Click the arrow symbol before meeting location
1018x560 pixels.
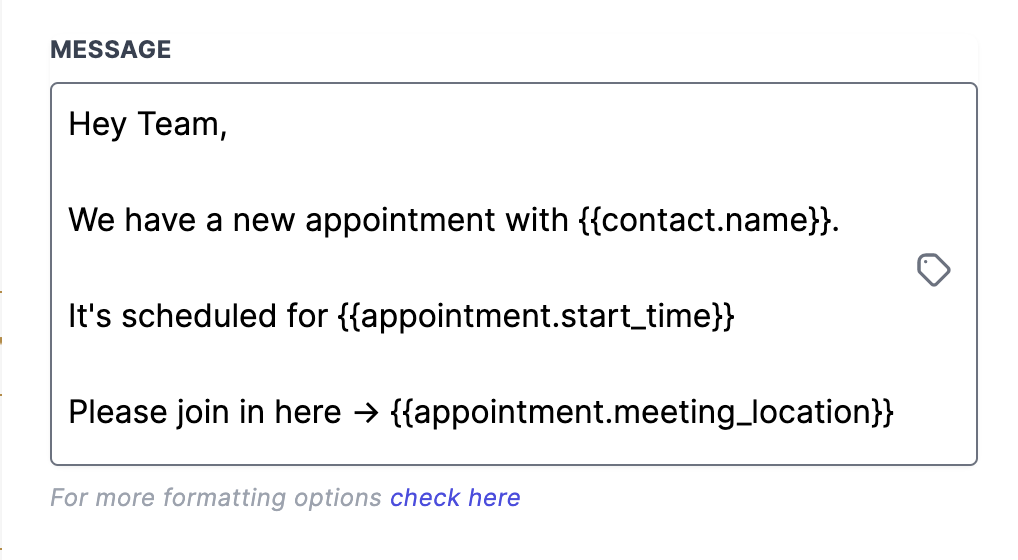[x=366, y=413]
